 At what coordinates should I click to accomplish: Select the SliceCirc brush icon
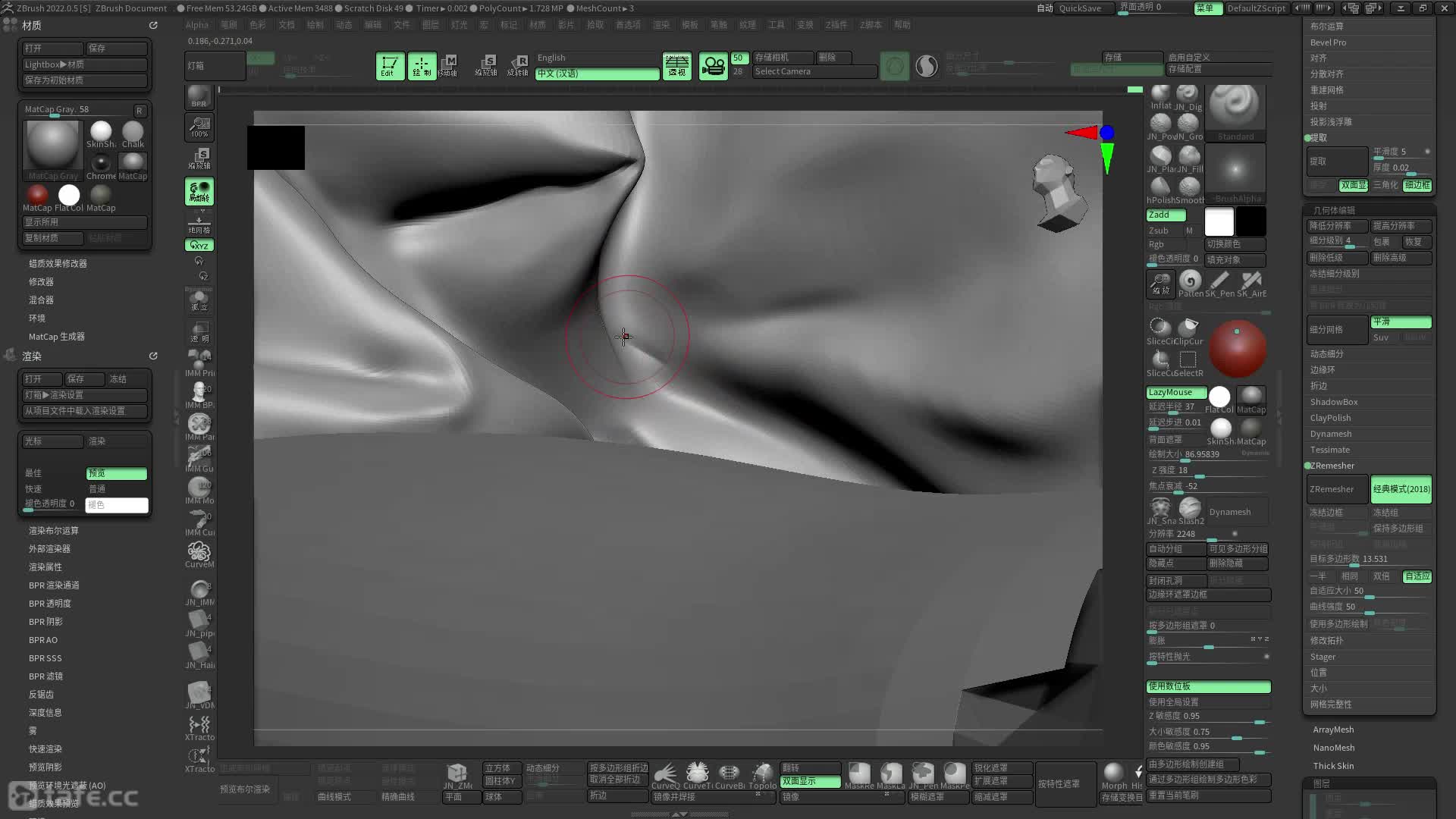click(x=1160, y=331)
